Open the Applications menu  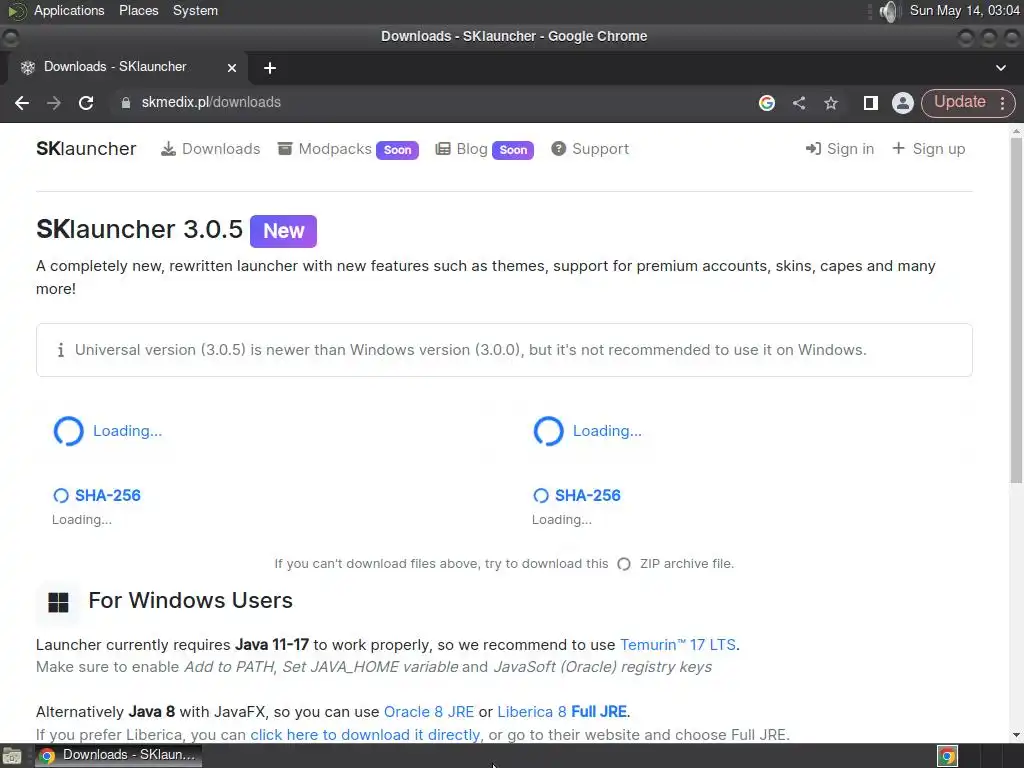pyautogui.click(x=69, y=10)
